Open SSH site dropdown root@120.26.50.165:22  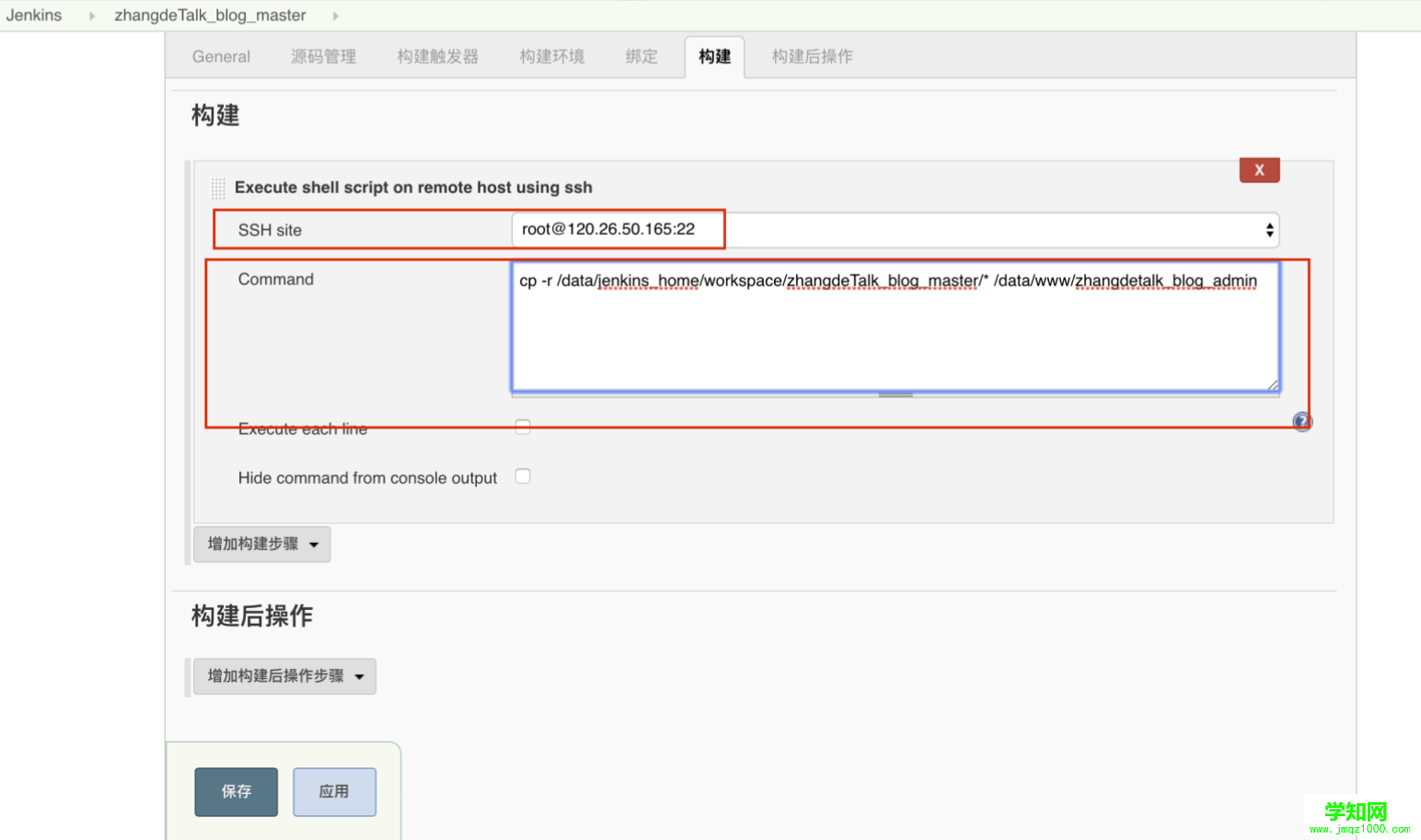pos(895,230)
